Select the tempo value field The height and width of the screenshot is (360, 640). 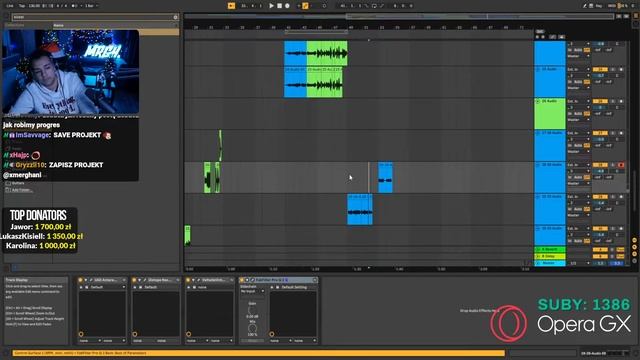(35, 6)
